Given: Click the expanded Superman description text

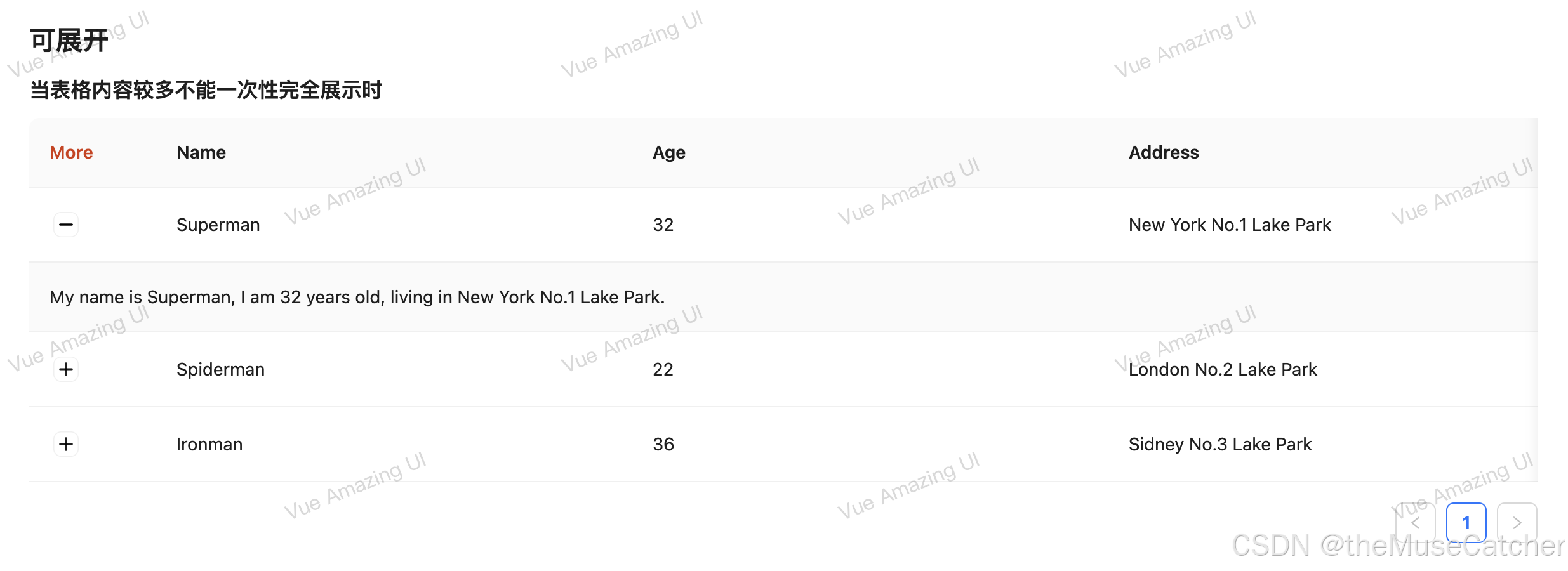Looking at the screenshot, I should click(356, 296).
